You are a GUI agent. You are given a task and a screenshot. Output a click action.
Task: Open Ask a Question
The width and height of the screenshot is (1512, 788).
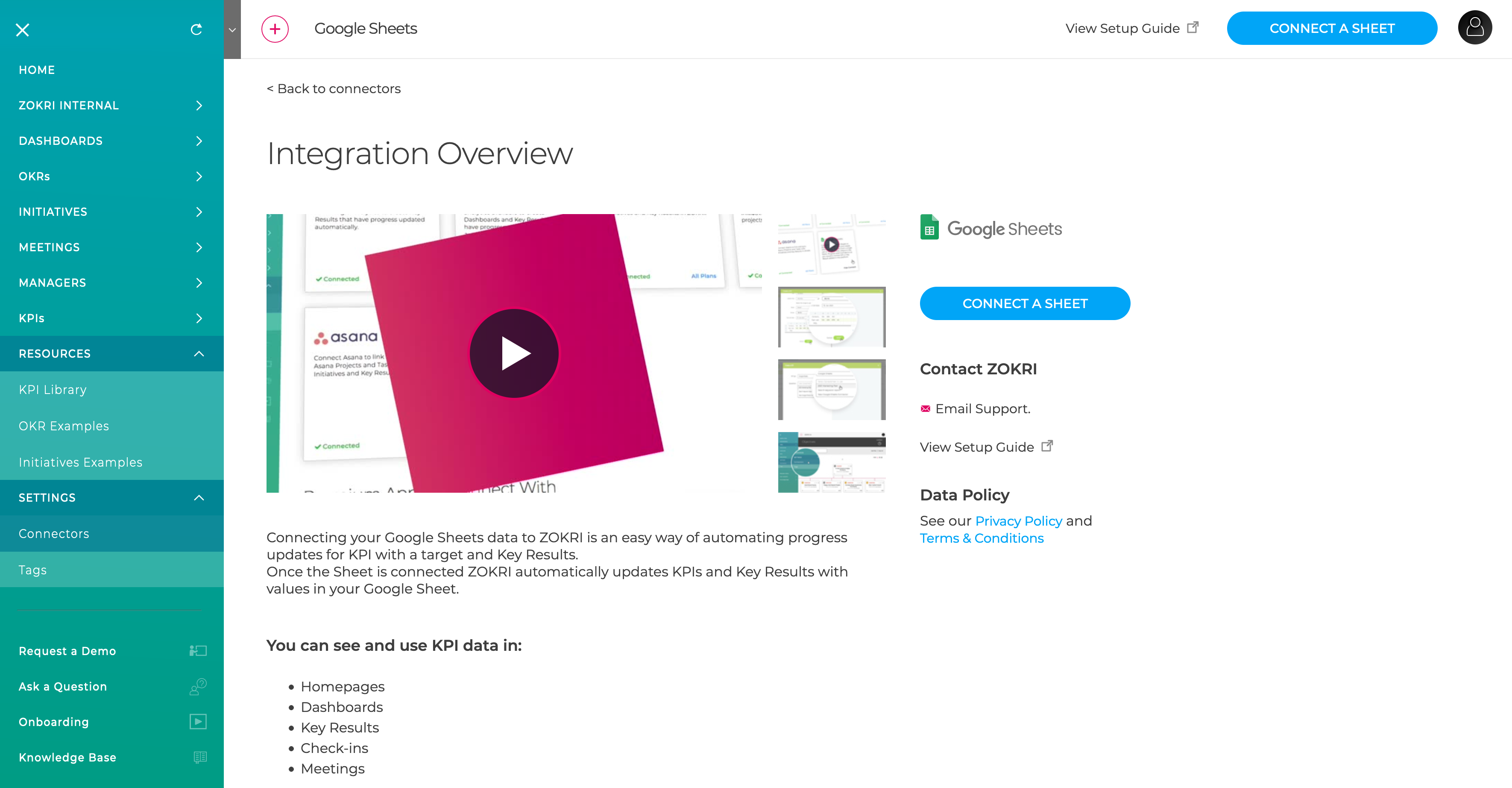(x=63, y=686)
